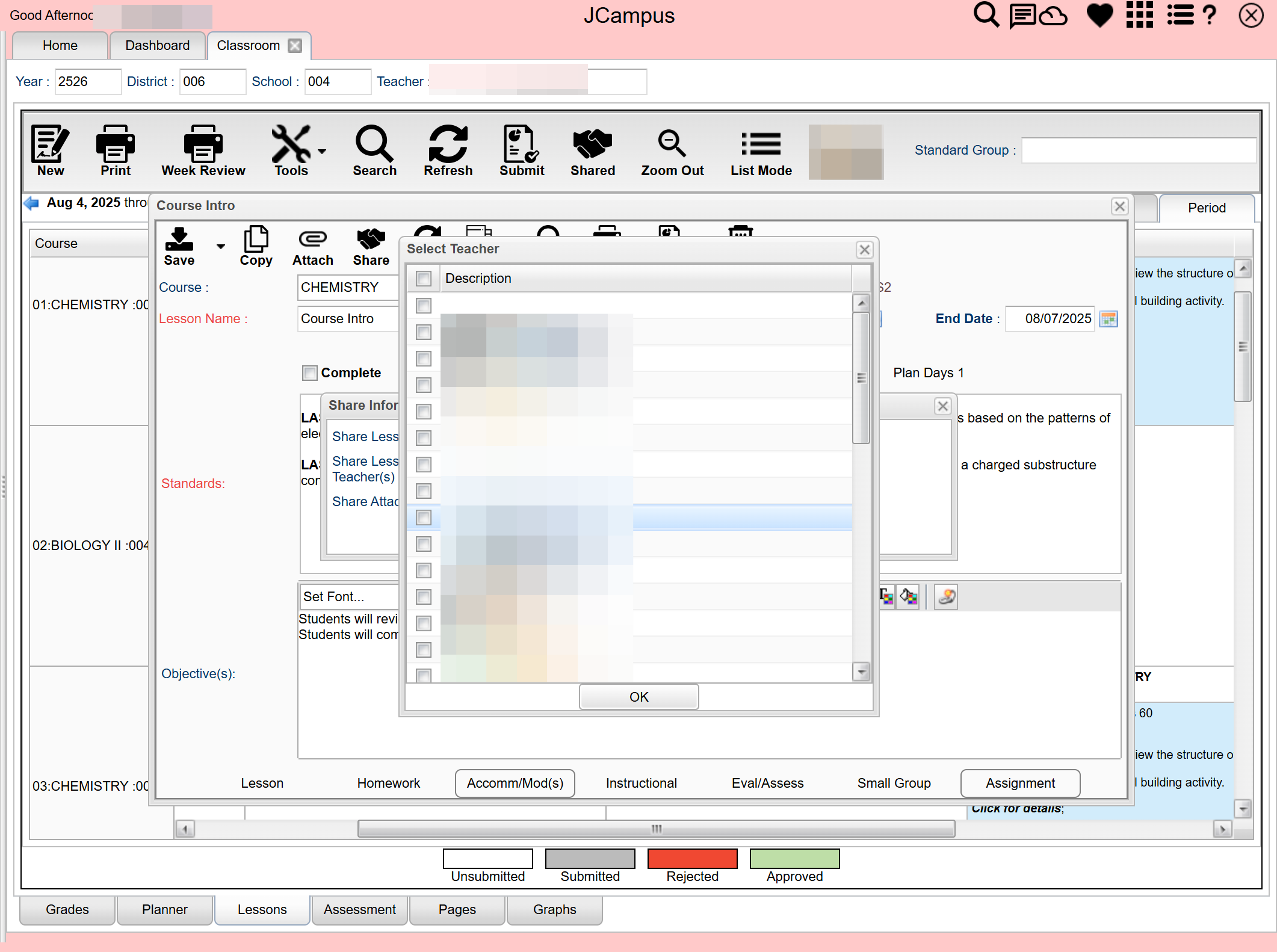The image size is (1277, 952).
Task: Open the apps grid icon
Action: [x=1140, y=15]
